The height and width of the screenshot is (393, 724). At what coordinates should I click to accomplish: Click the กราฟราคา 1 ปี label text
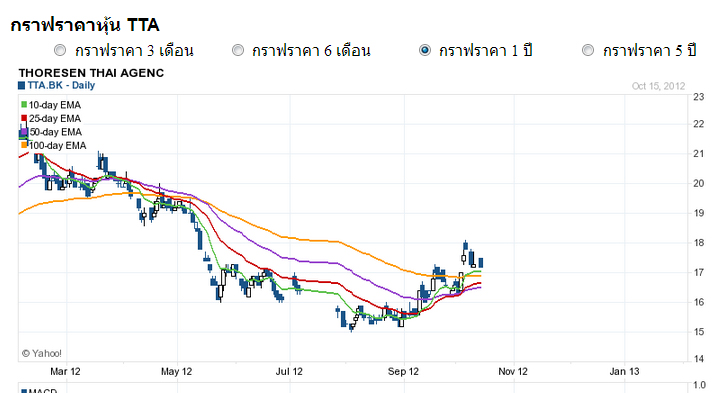[485, 50]
